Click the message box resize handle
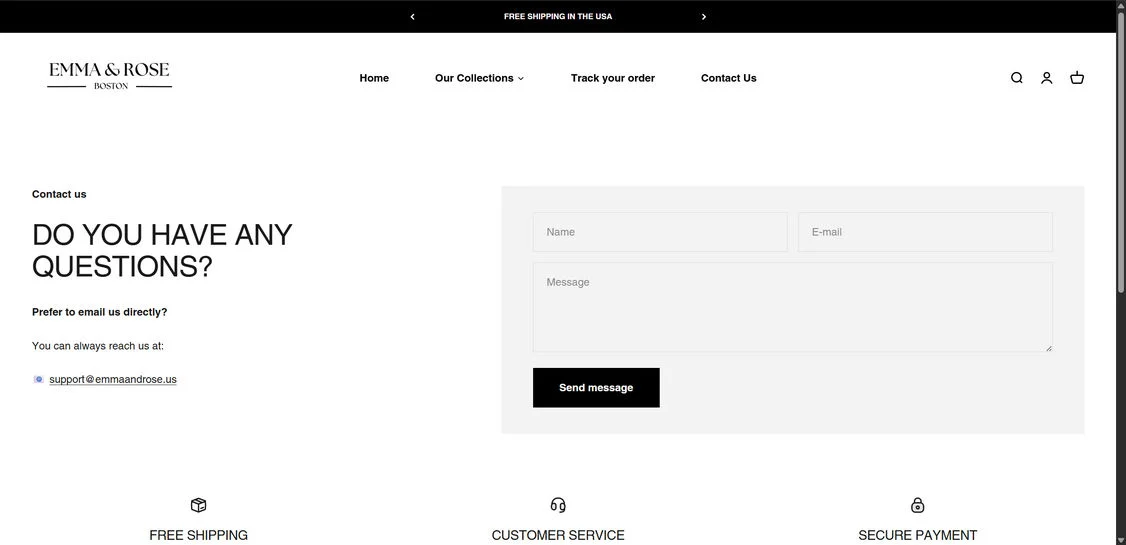The image size is (1126, 545). [x=1048, y=348]
